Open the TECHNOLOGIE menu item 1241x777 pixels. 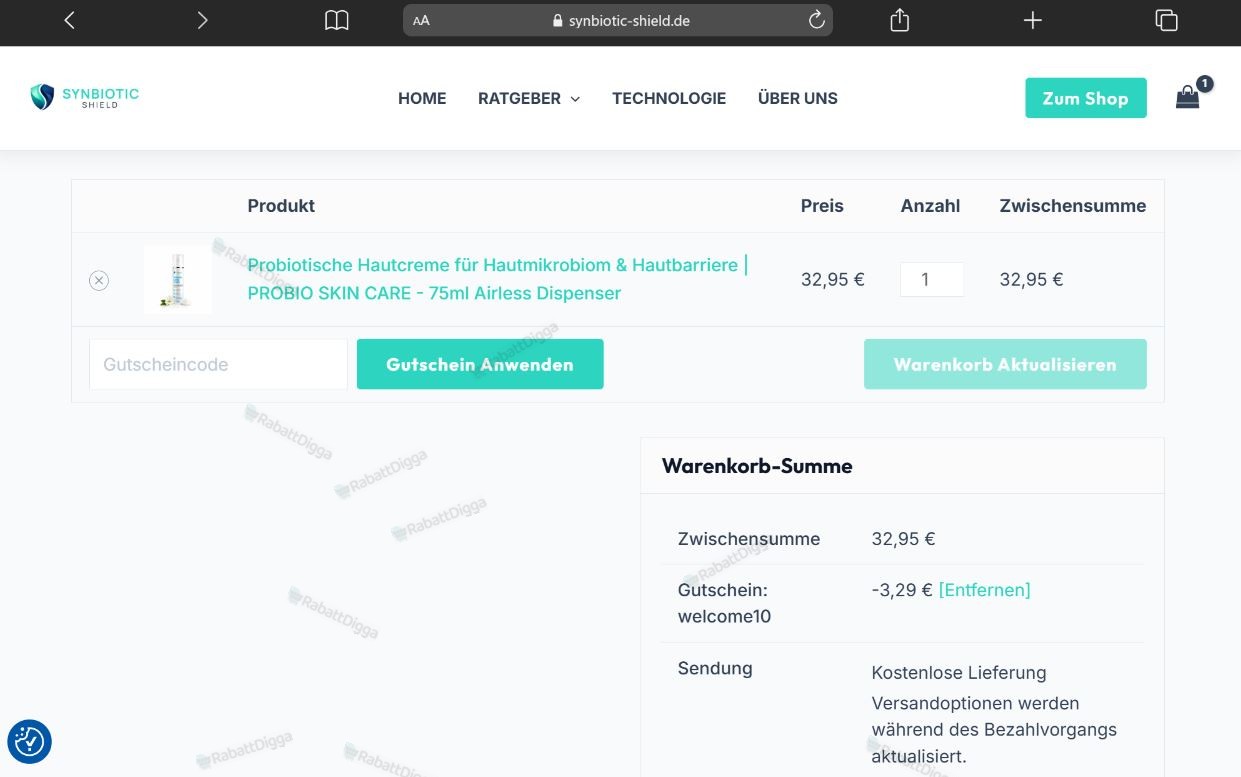pos(669,98)
